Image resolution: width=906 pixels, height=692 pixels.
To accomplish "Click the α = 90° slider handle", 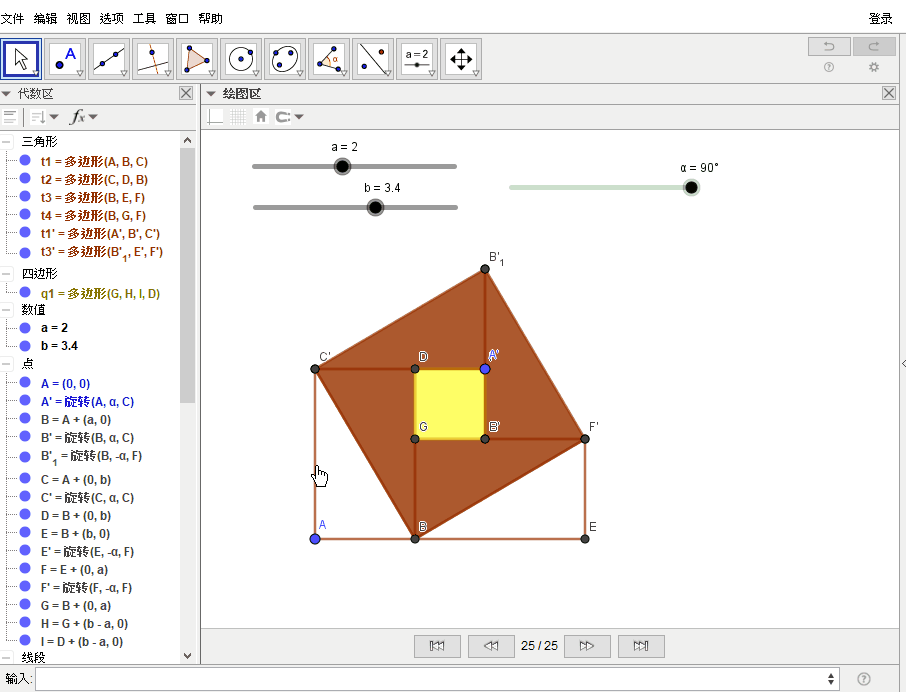I will [x=691, y=187].
